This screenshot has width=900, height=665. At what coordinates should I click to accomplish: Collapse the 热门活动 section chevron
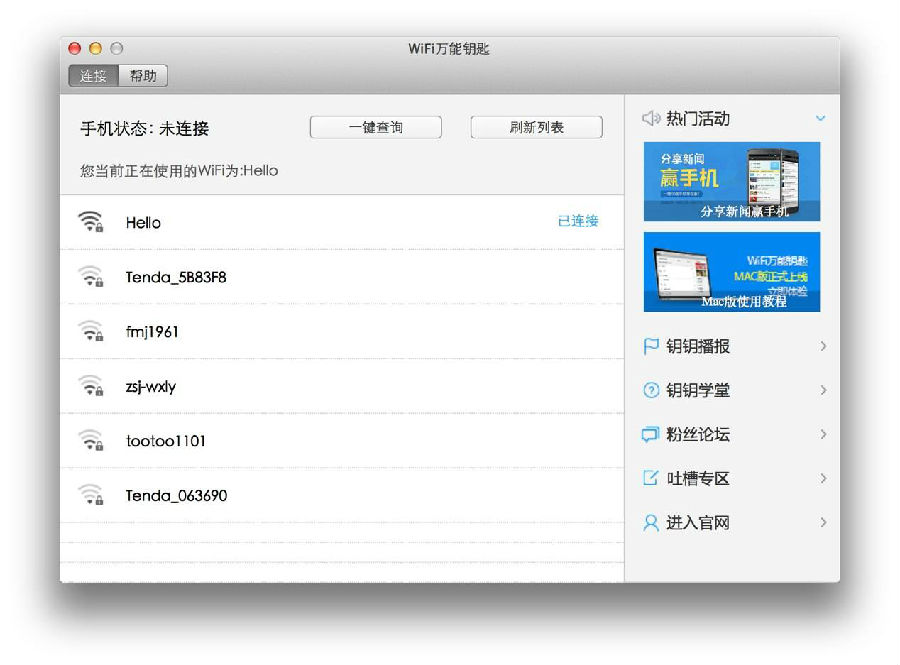click(x=822, y=118)
